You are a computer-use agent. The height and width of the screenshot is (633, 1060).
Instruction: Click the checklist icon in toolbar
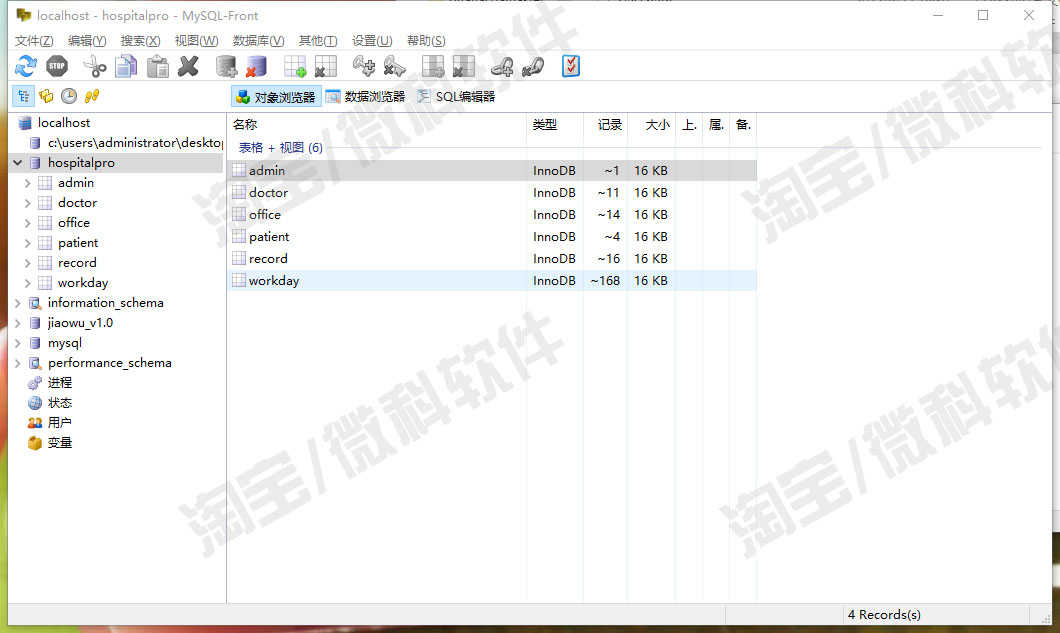coord(571,66)
